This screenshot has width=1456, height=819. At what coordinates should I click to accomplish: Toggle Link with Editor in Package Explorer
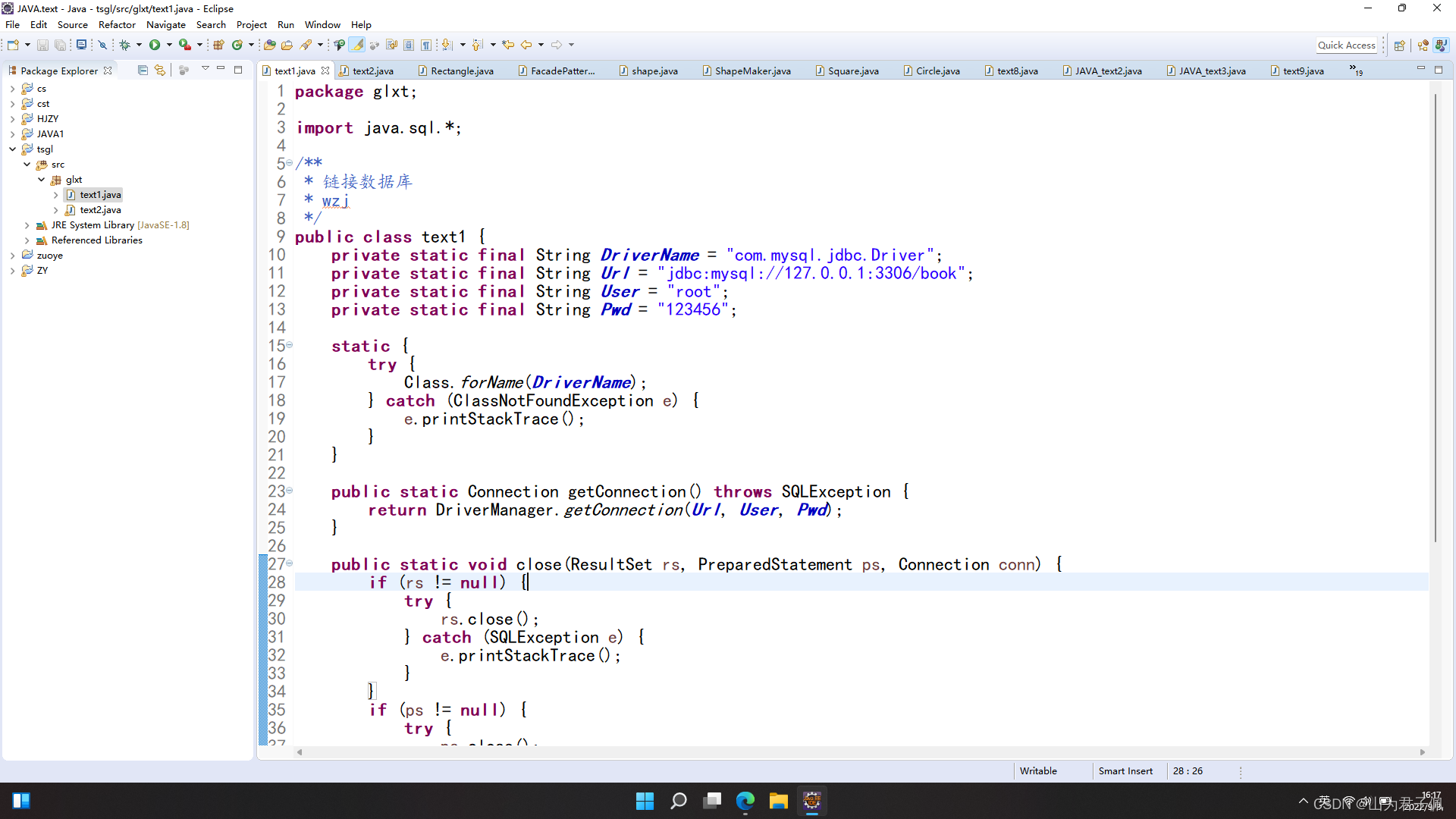point(159,71)
